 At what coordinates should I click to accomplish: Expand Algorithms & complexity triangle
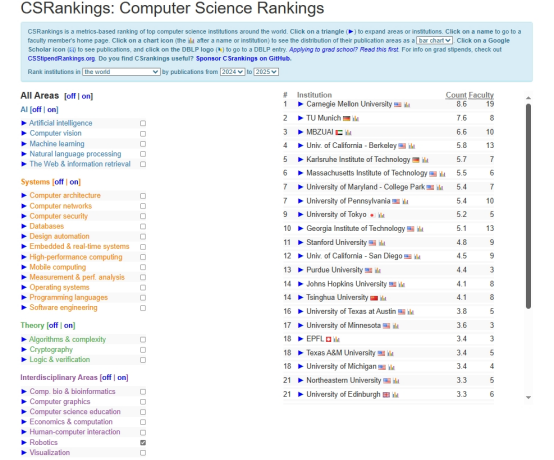[24, 340]
